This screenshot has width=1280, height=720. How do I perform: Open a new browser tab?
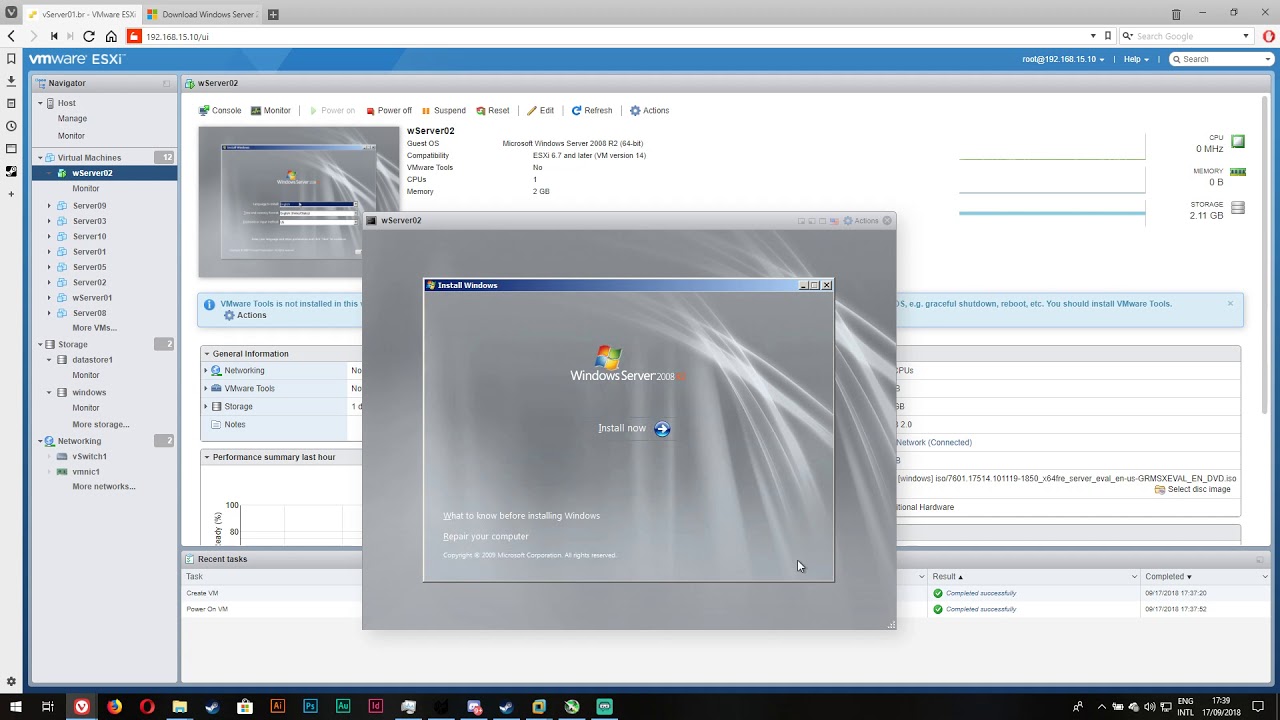273,15
